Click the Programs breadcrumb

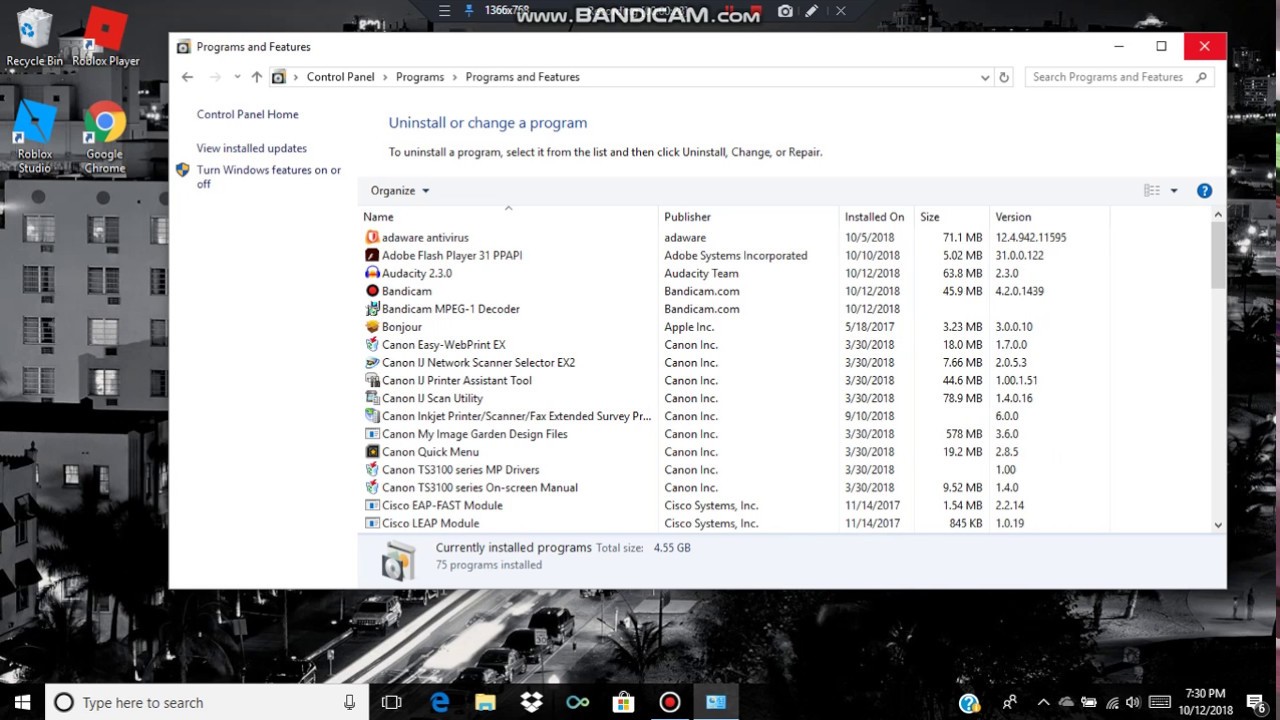pyautogui.click(x=419, y=77)
